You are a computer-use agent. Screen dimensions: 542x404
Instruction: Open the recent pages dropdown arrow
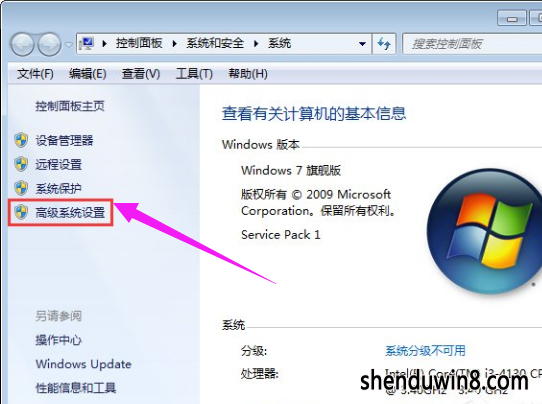69,45
